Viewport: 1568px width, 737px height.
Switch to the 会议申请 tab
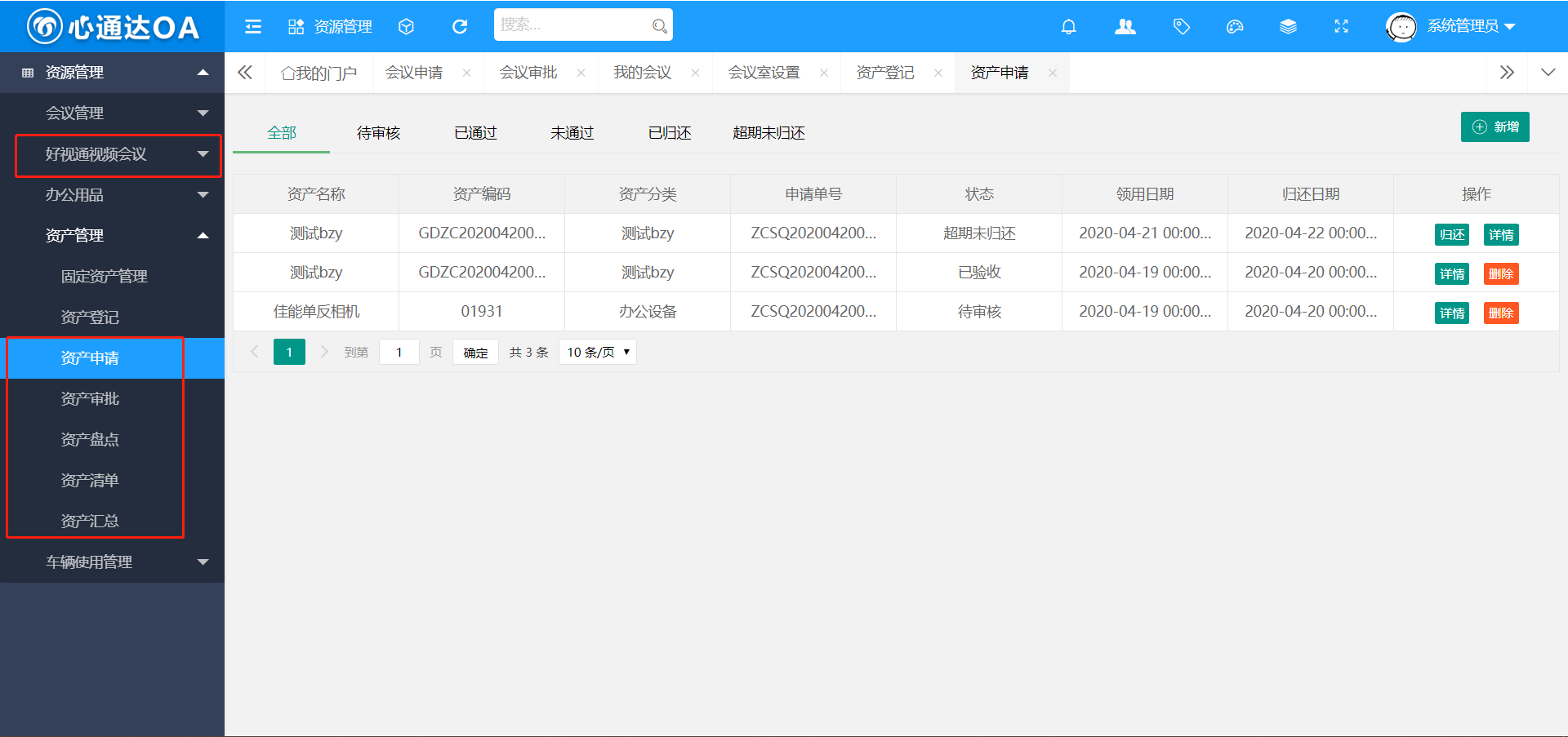coord(414,73)
